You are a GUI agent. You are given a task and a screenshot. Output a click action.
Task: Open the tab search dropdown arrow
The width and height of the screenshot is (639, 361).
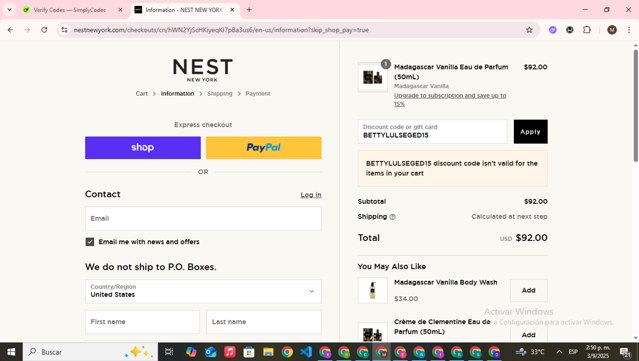pyautogui.click(x=9, y=10)
